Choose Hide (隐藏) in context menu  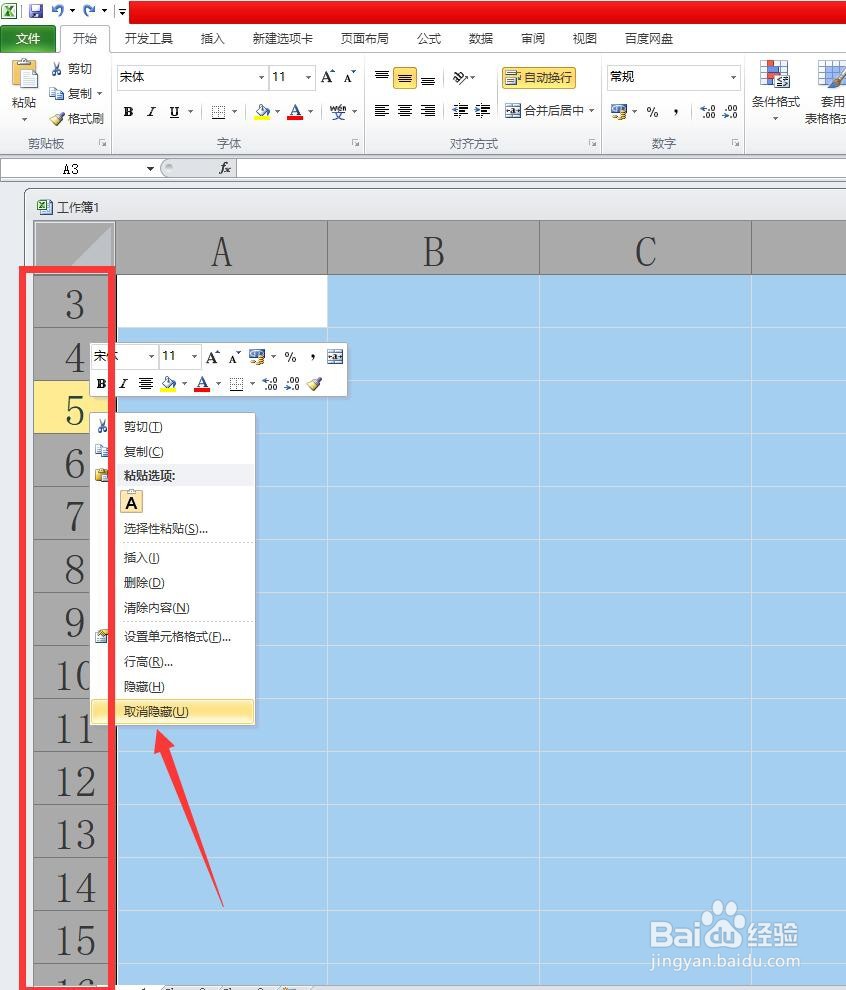172,686
